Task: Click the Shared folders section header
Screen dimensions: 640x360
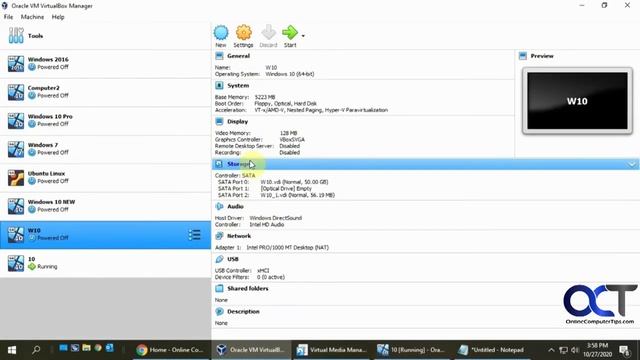Action: point(248,289)
